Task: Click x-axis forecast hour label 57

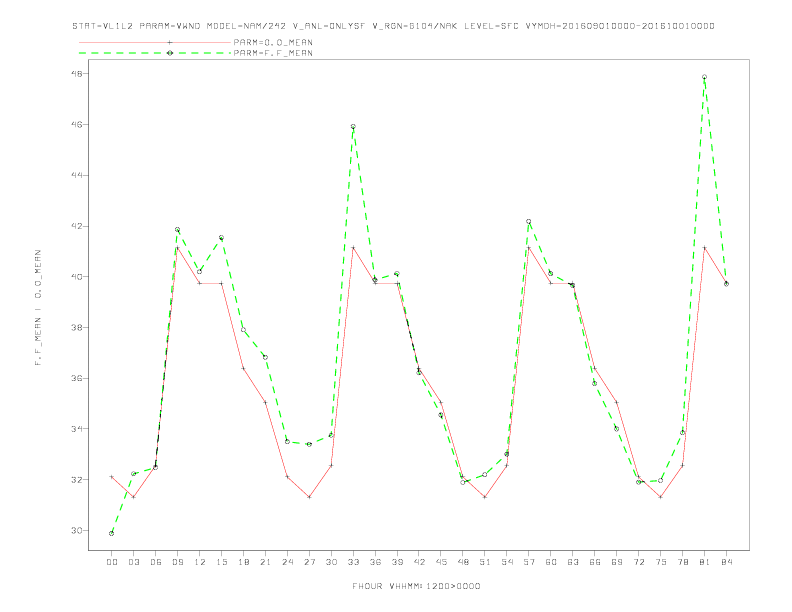Action: [529, 562]
